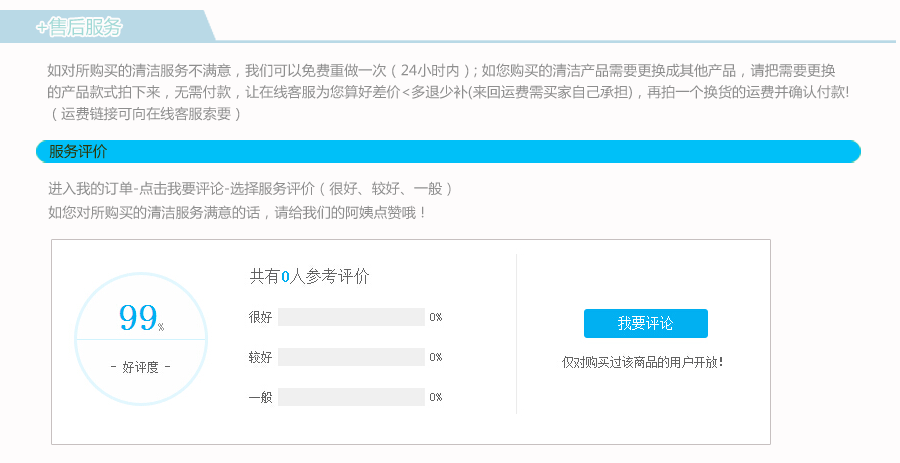Click the 我要评论 button
Screen dimensions: 900x463
tap(645, 323)
